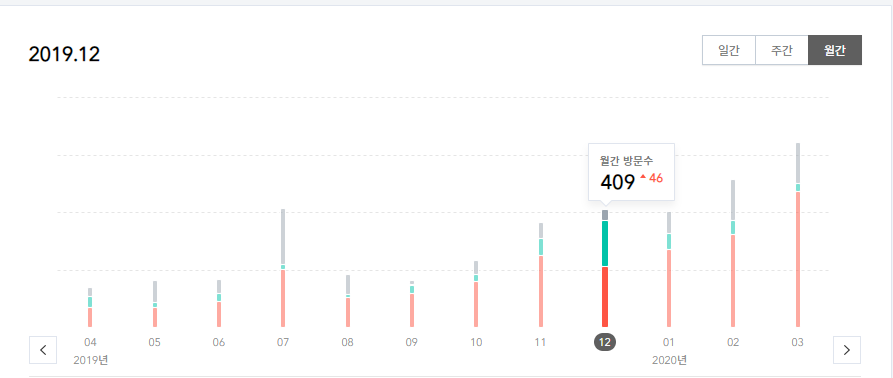Select the 03 month label of 2020

(x=798, y=343)
